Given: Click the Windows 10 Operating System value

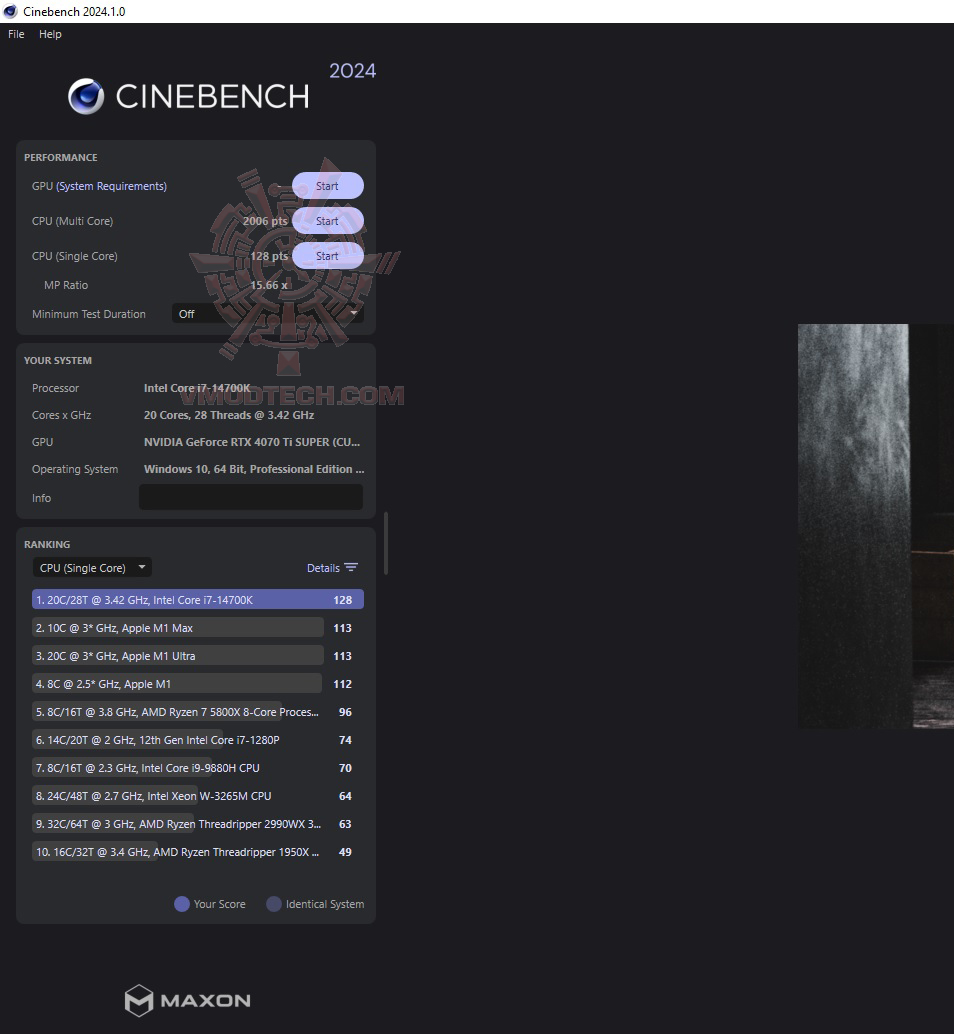Looking at the screenshot, I should point(254,469).
